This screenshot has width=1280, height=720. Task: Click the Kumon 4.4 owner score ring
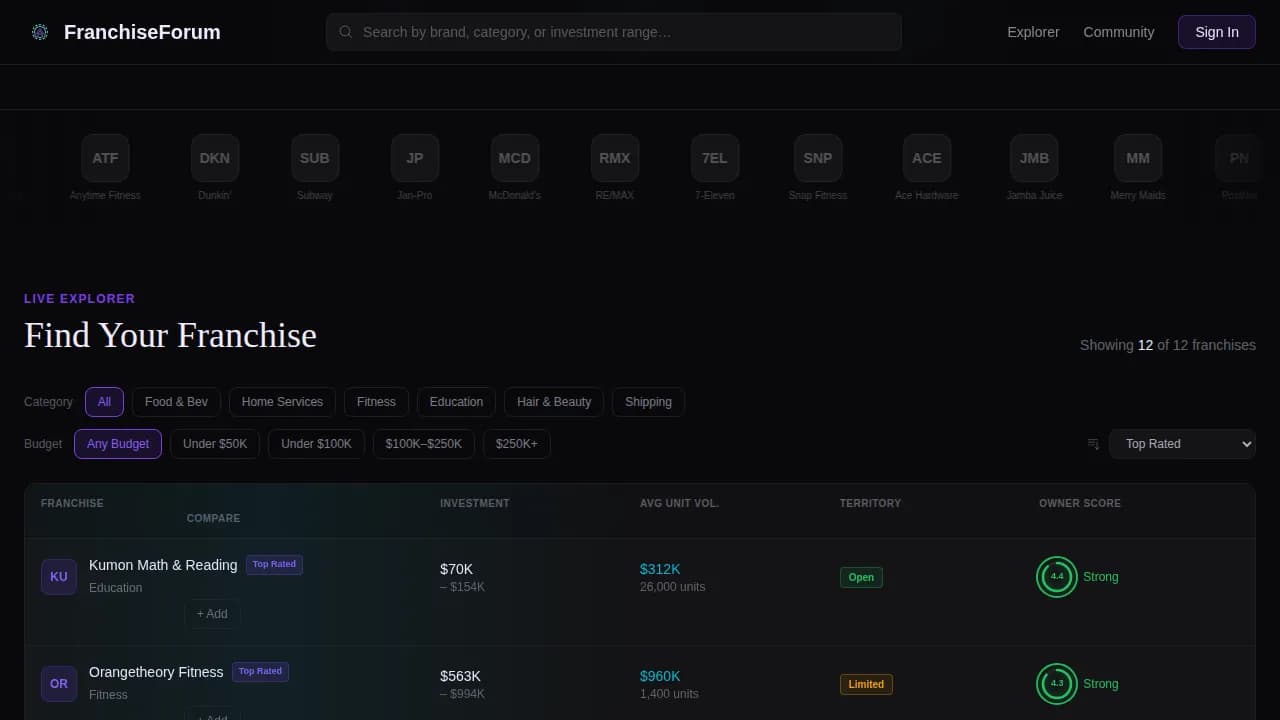1057,577
